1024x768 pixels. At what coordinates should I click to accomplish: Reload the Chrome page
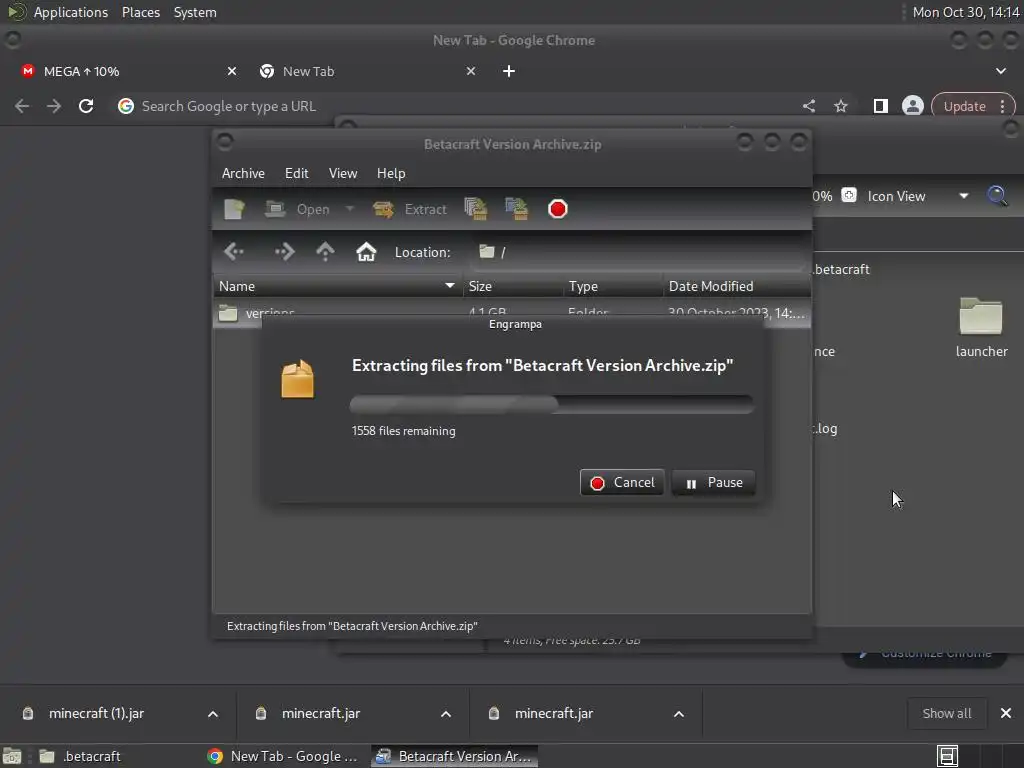(x=86, y=106)
